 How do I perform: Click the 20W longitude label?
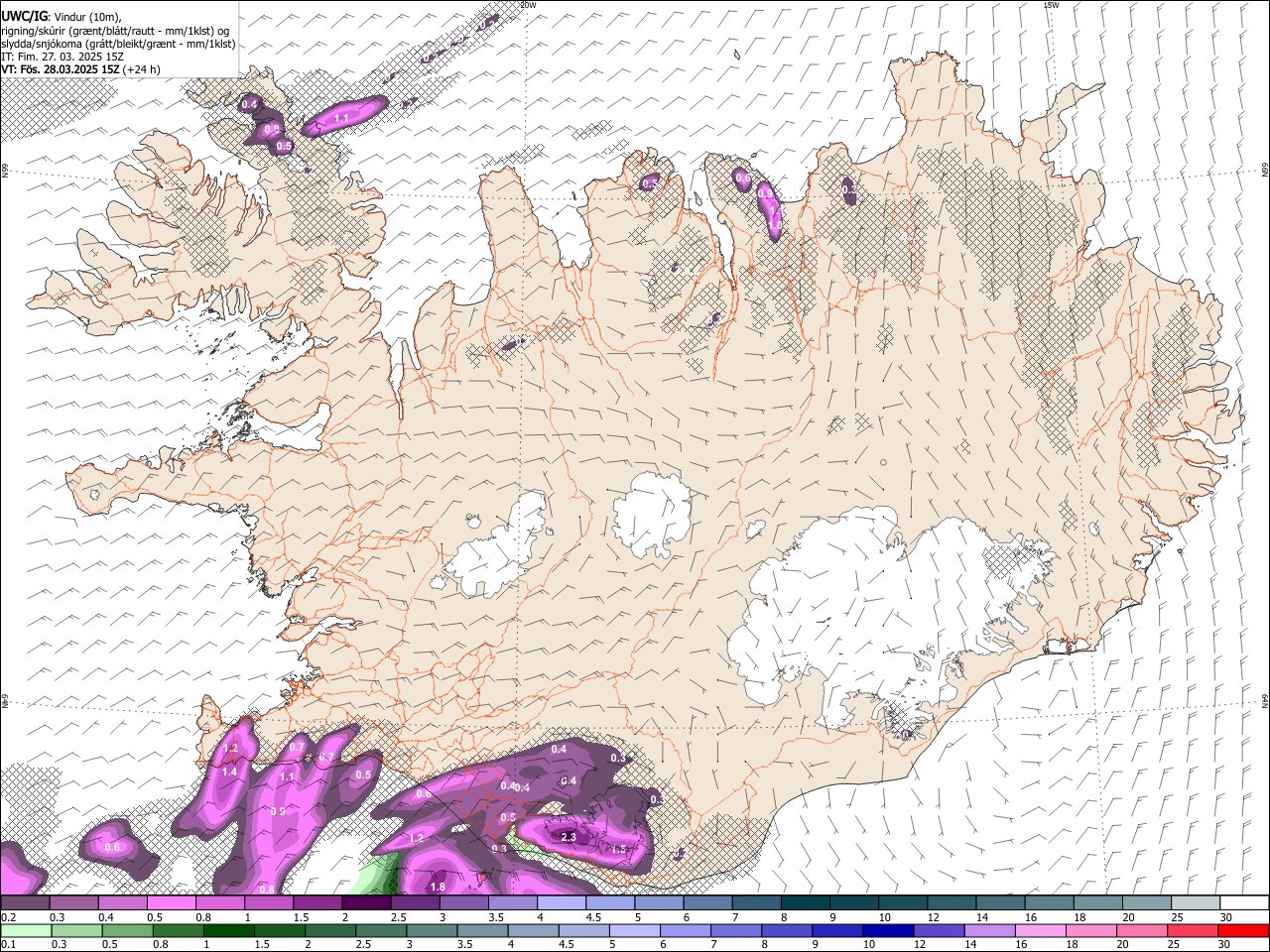pos(528,5)
